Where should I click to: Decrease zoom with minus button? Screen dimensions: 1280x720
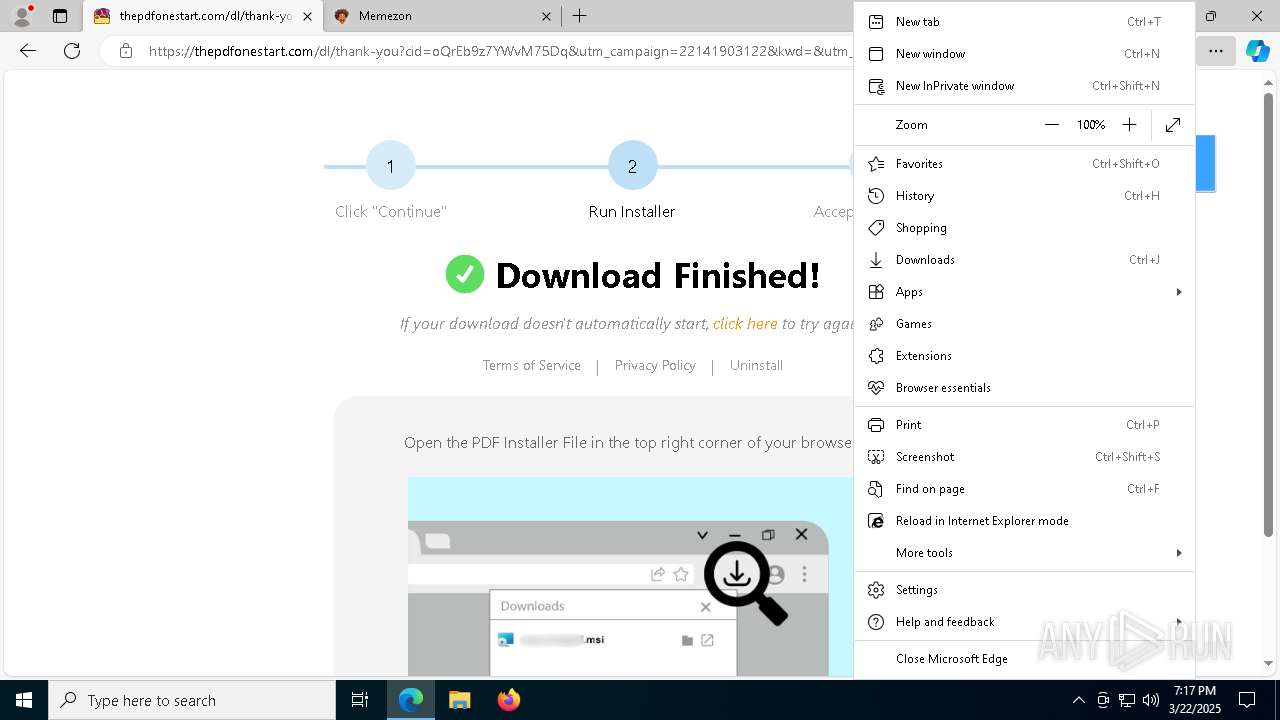(x=1051, y=125)
